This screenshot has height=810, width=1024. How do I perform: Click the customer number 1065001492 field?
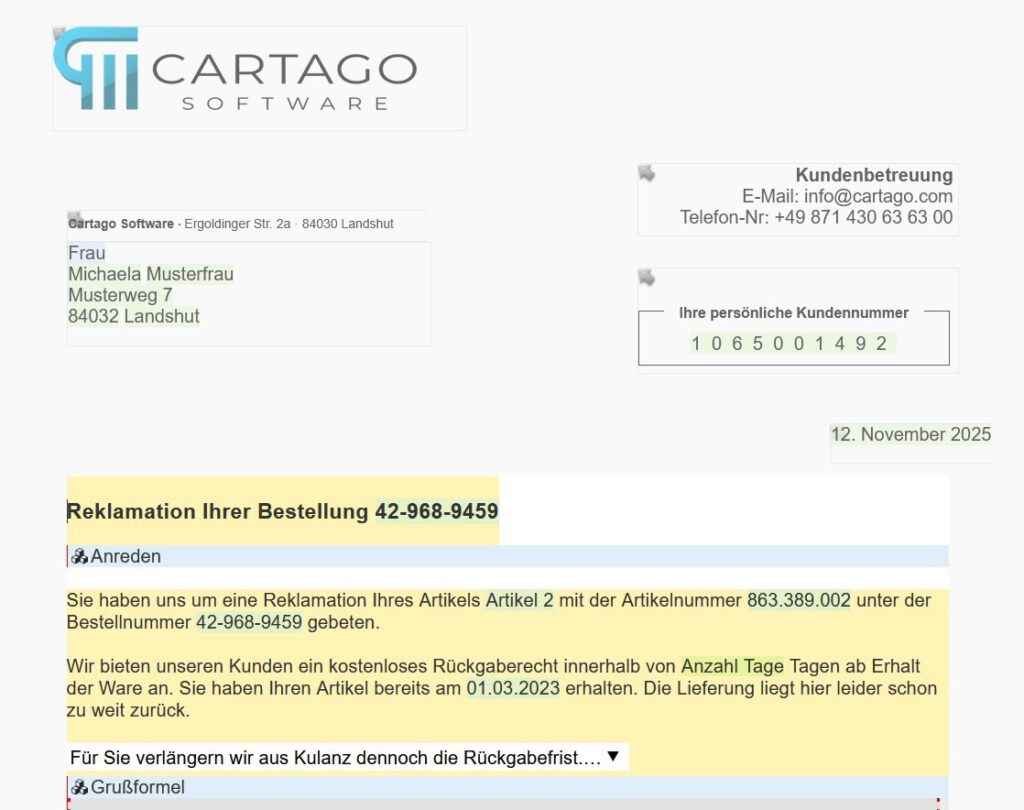[793, 344]
